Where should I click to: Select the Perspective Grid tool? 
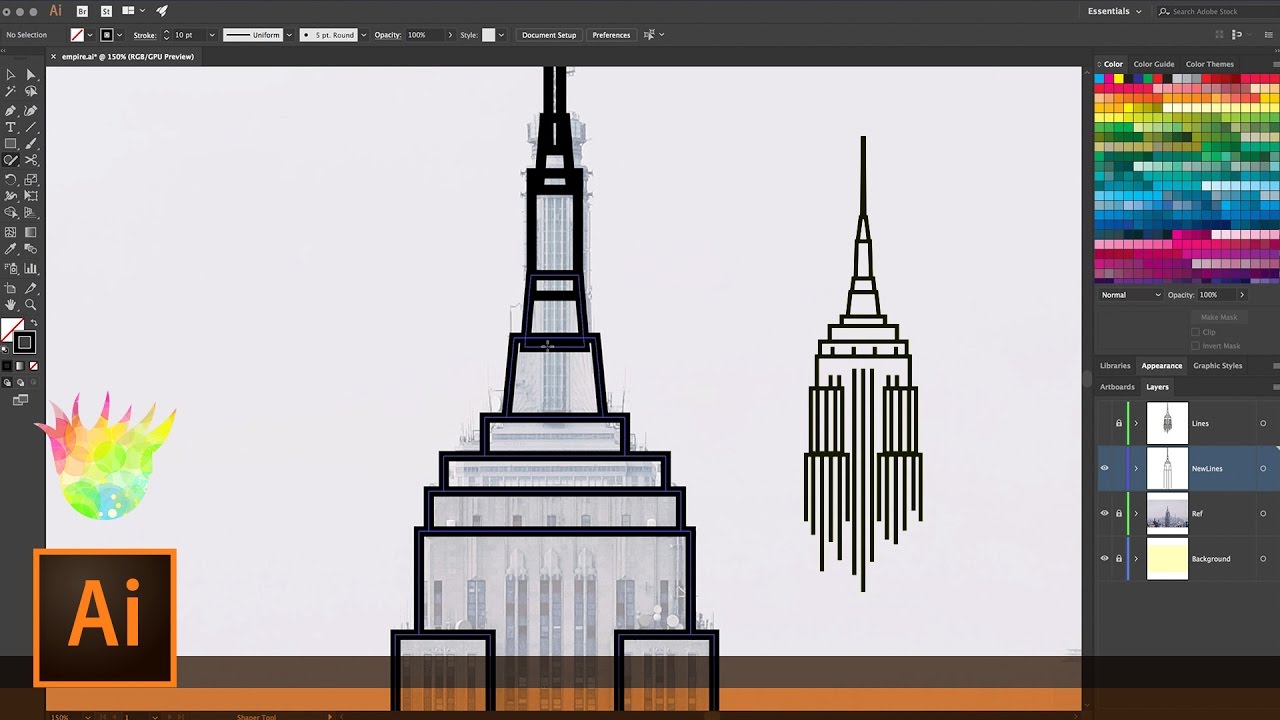[31, 212]
